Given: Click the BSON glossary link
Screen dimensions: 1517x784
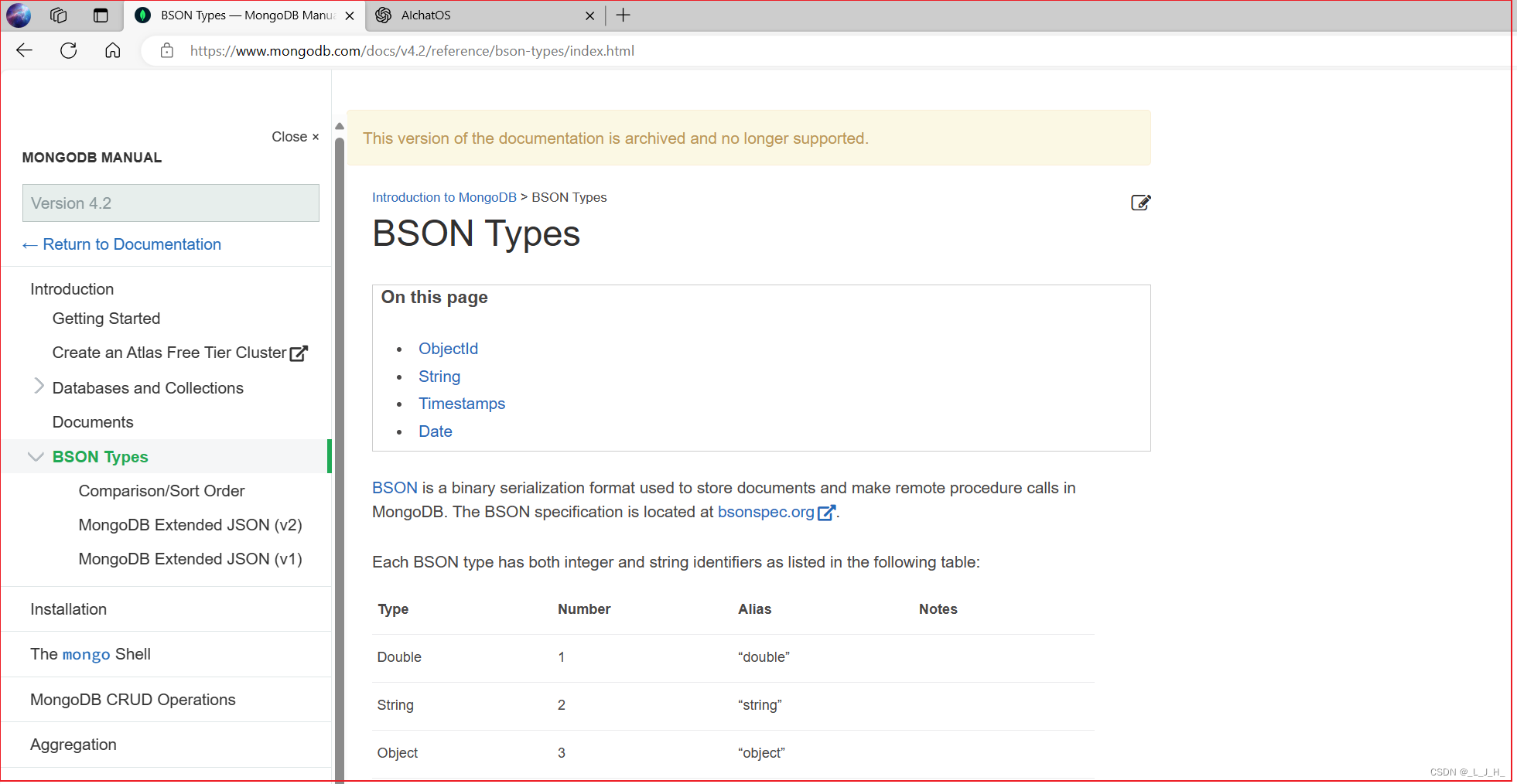Looking at the screenshot, I should [x=395, y=488].
